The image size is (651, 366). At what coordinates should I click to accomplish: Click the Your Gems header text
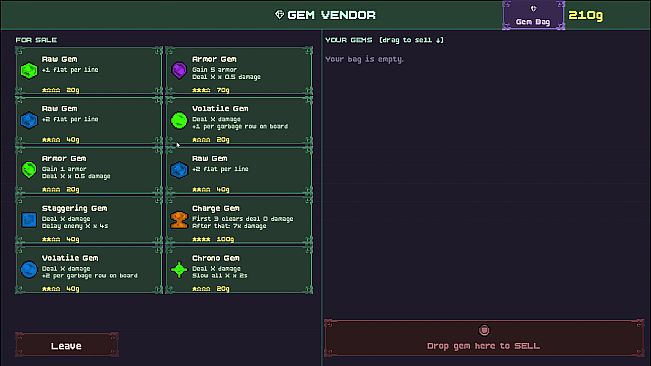pyautogui.click(x=349, y=40)
